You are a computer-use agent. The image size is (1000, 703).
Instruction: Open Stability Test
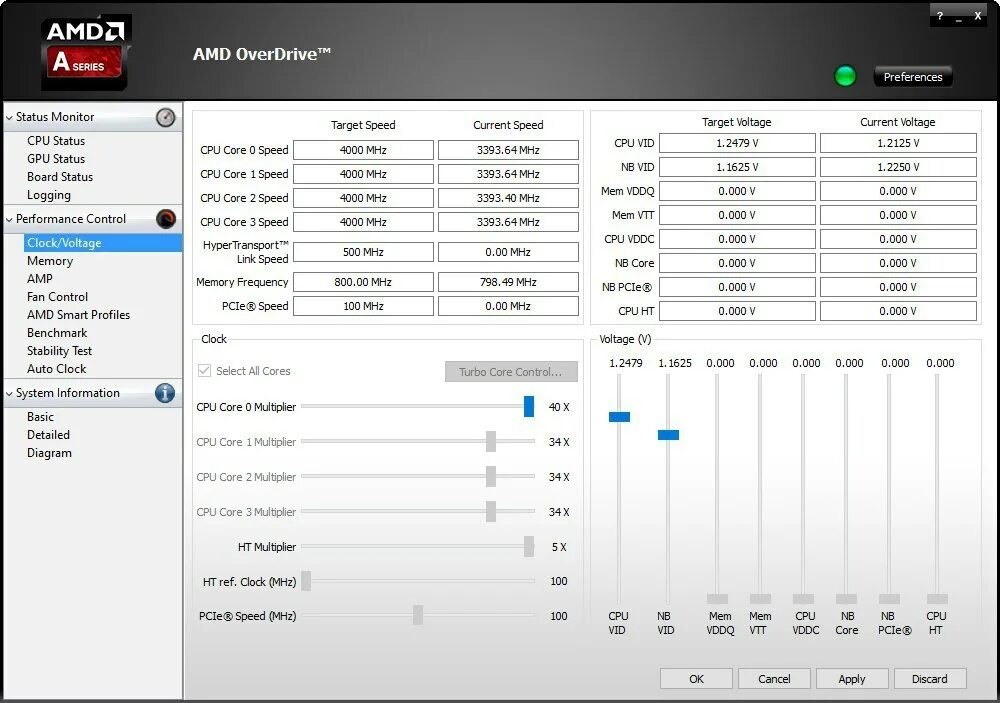pos(59,351)
